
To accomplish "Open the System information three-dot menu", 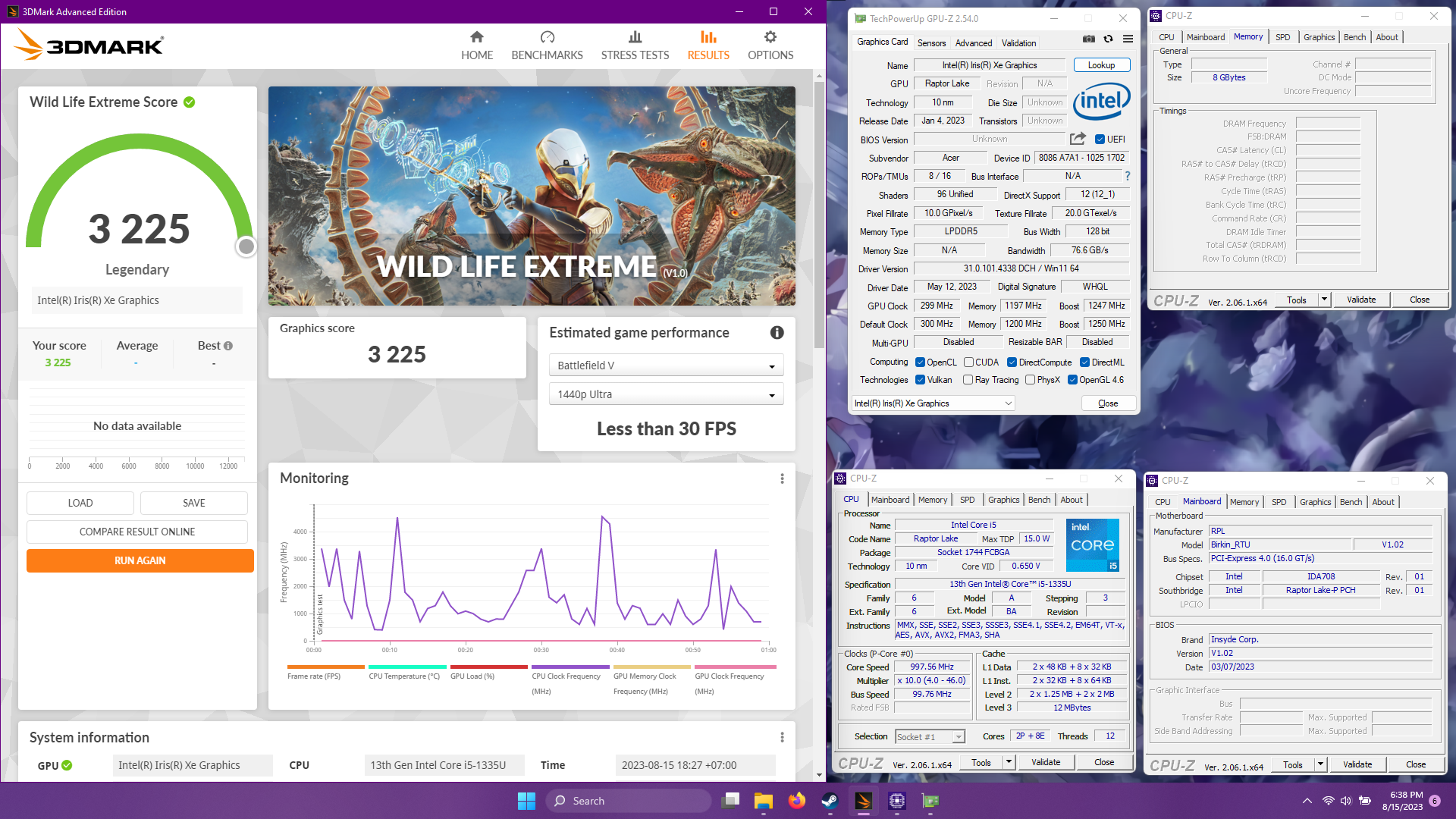I will tap(782, 737).
